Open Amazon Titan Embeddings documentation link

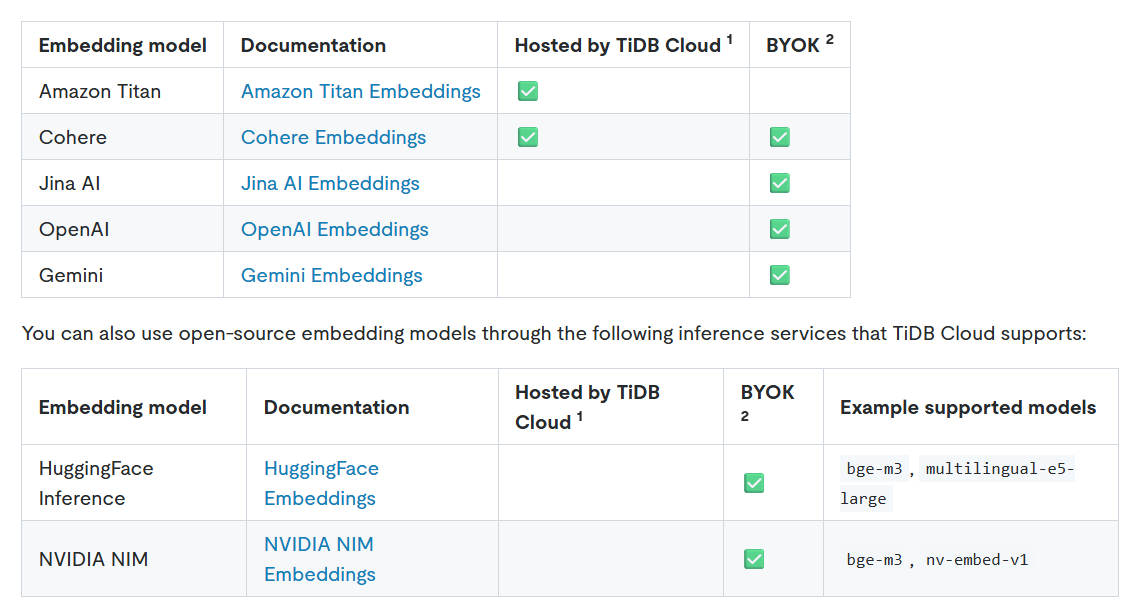(x=360, y=91)
